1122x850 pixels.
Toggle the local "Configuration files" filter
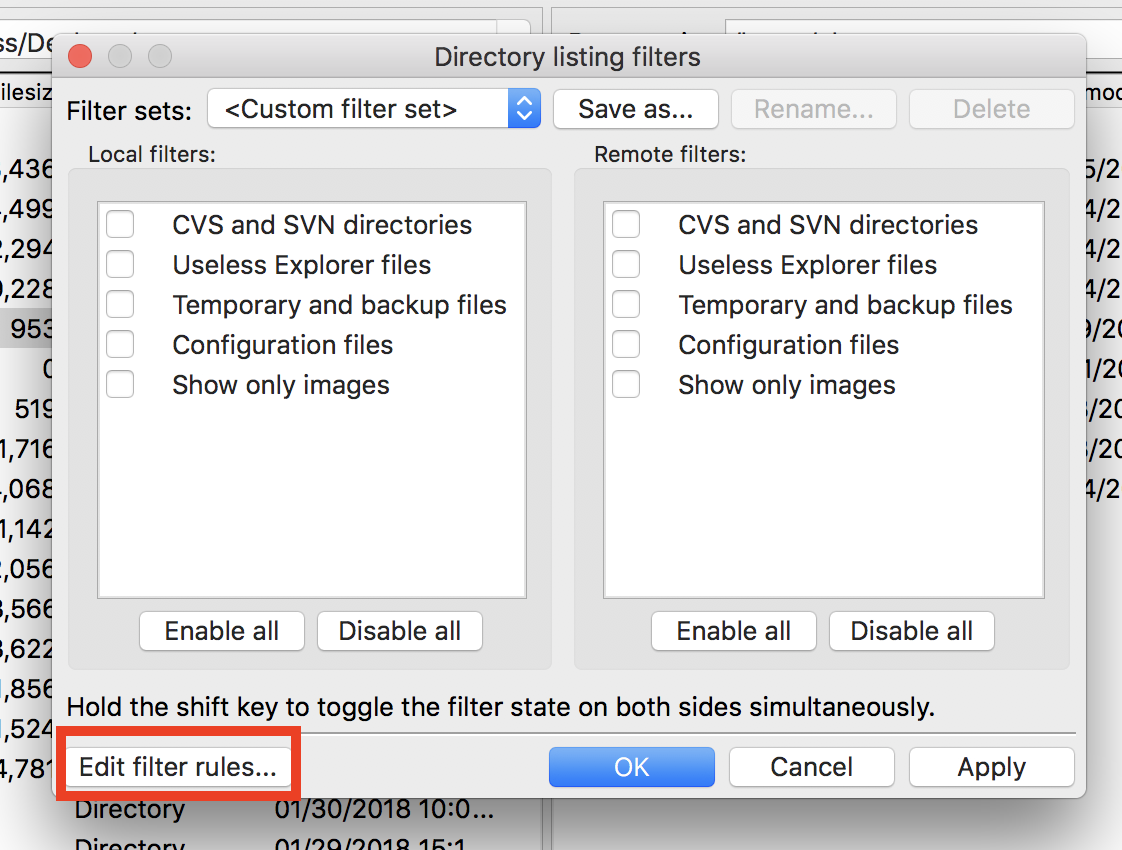click(120, 344)
